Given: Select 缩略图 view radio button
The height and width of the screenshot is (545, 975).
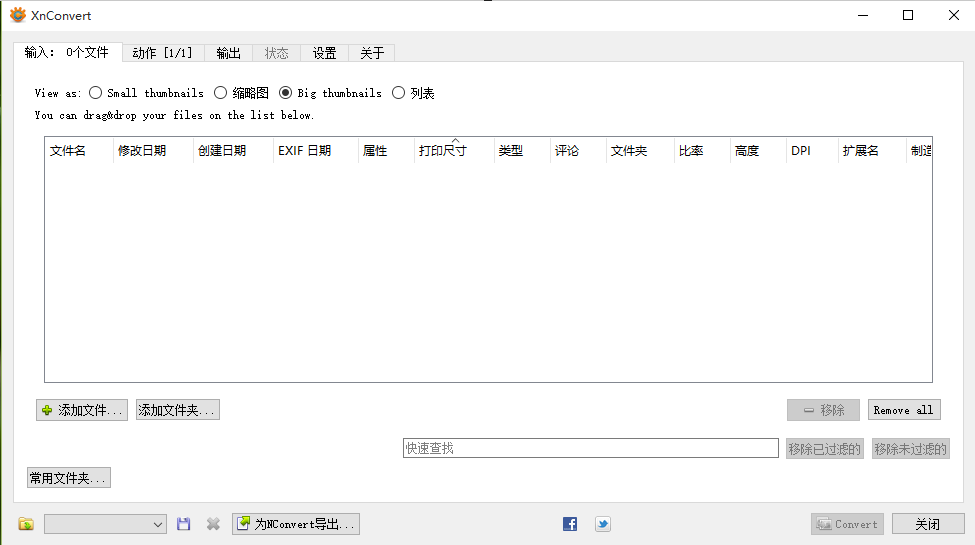Looking at the screenshot, I should coord(220,93).
